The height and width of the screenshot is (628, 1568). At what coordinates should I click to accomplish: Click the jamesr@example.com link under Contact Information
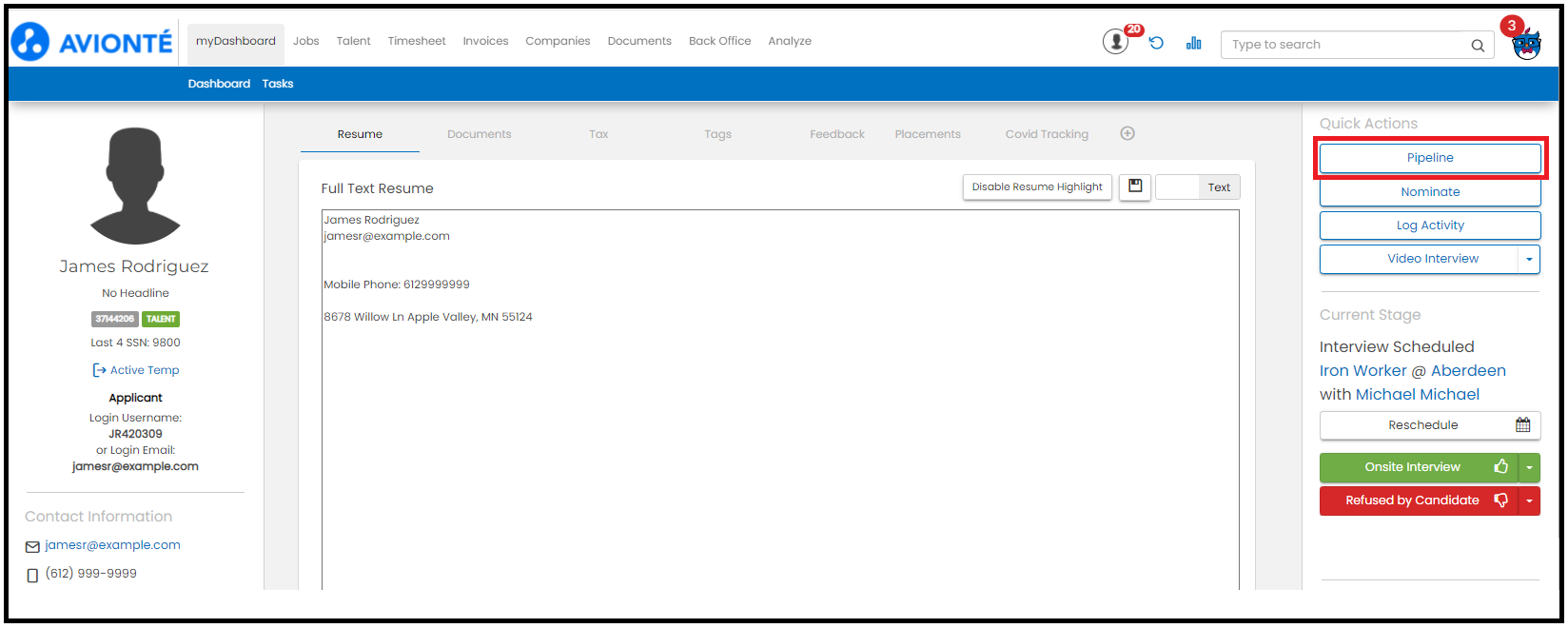tap(112, 545)
